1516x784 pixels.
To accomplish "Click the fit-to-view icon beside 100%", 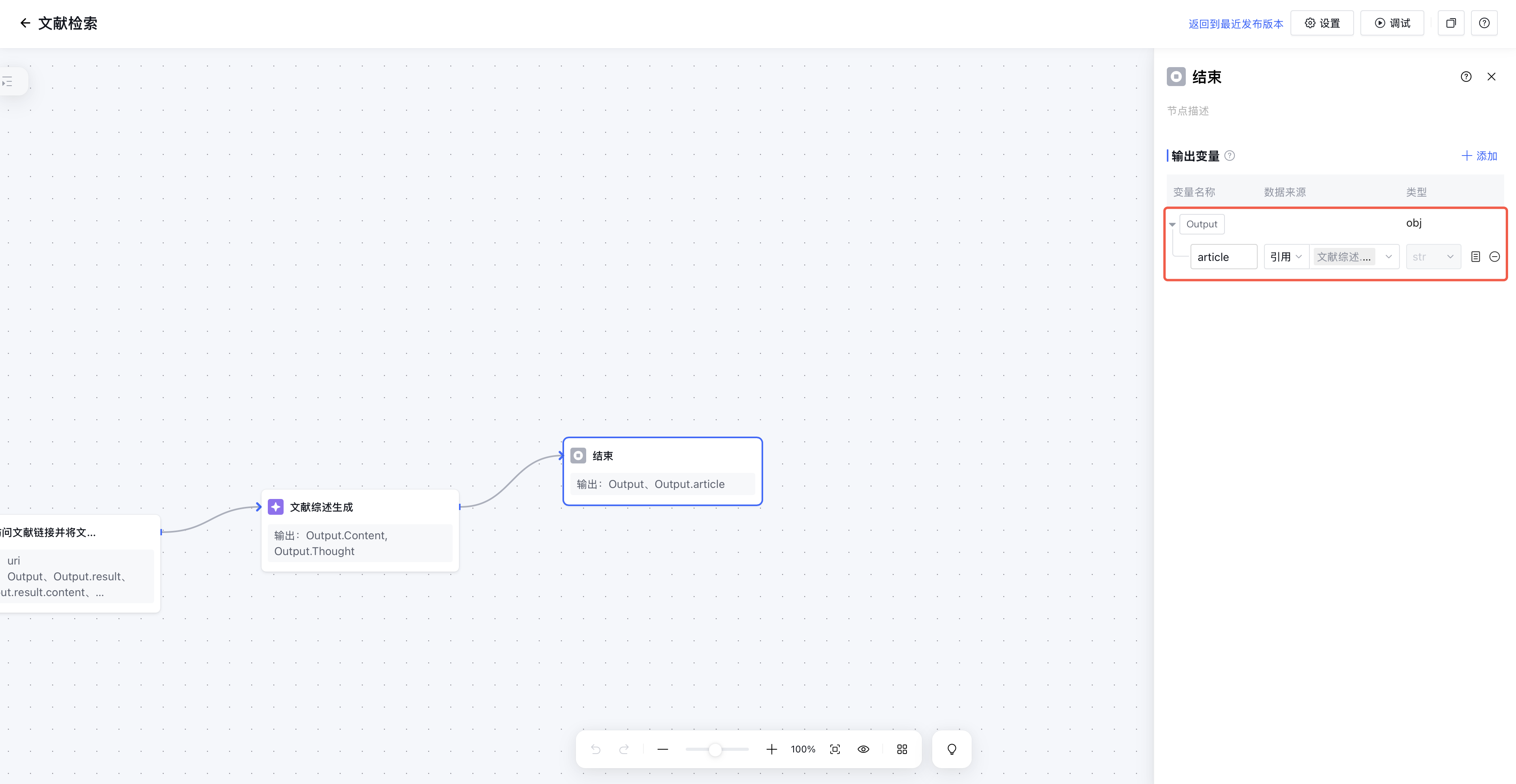I will [835, 749].
